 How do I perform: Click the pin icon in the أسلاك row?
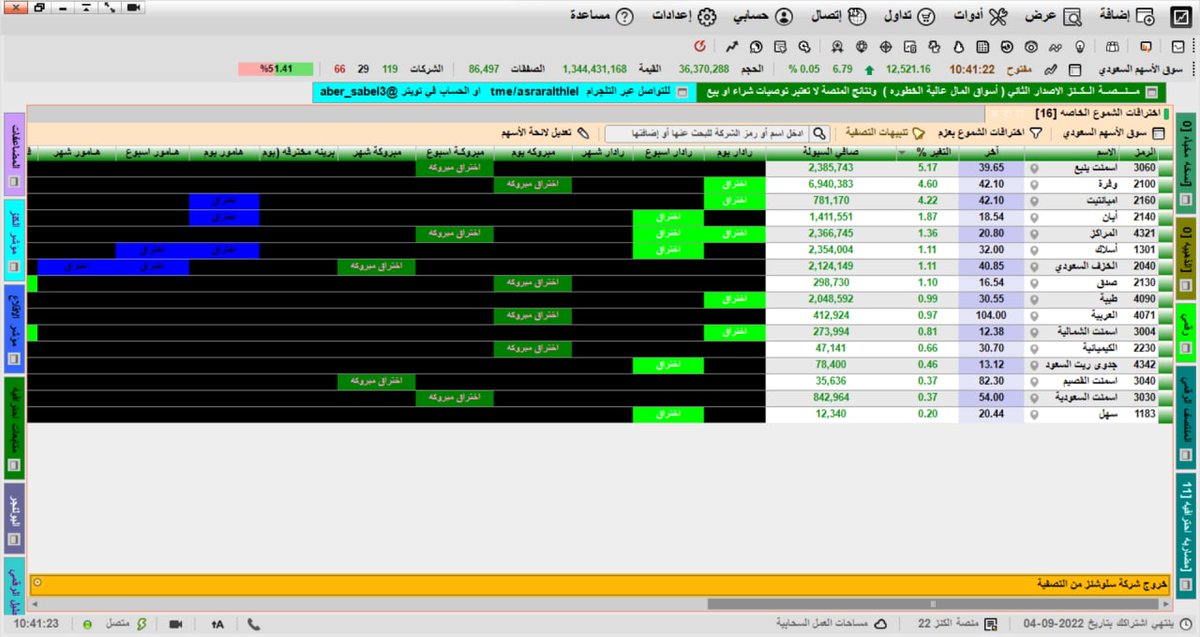pos(1035,250)
